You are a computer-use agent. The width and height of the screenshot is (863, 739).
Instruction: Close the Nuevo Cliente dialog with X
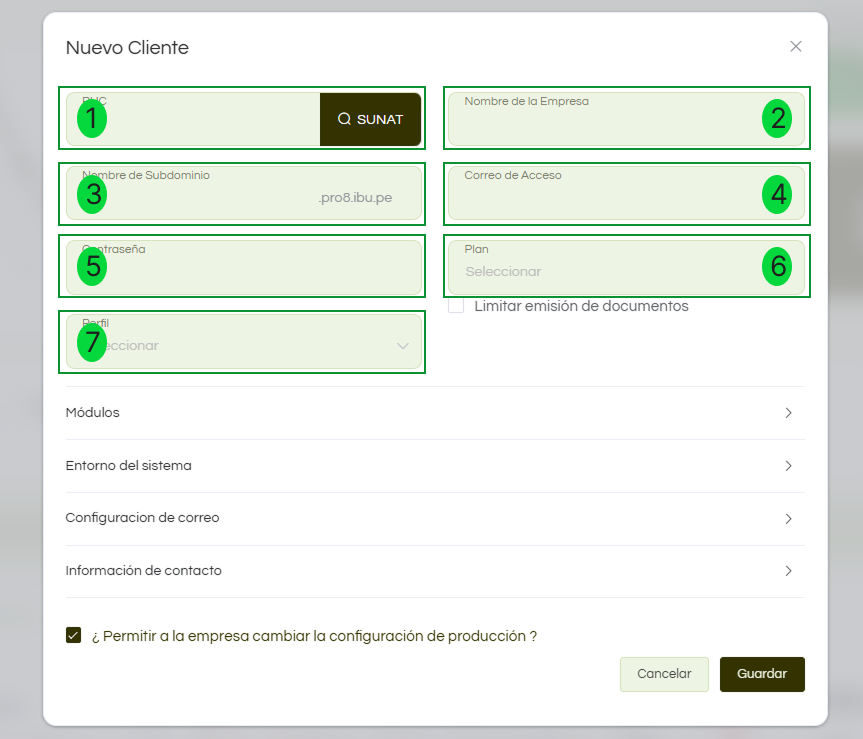796,47
